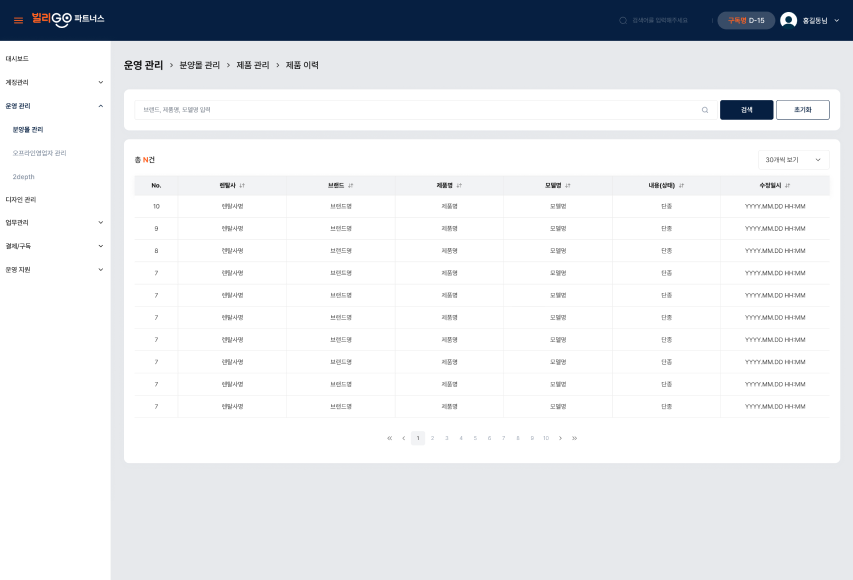Click the 브랜드, 제품명, 모델명 search input
The width and height of the screenshot is (853, 580).
[x=426, y=110]
